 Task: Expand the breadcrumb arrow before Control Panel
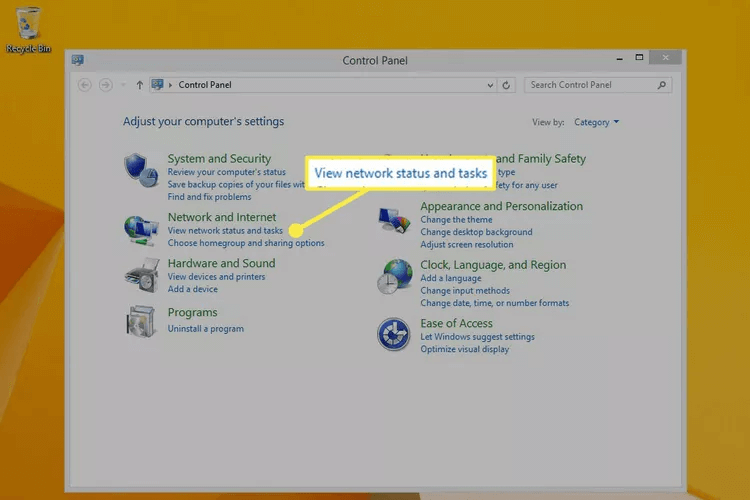click(x=170, y=85)
